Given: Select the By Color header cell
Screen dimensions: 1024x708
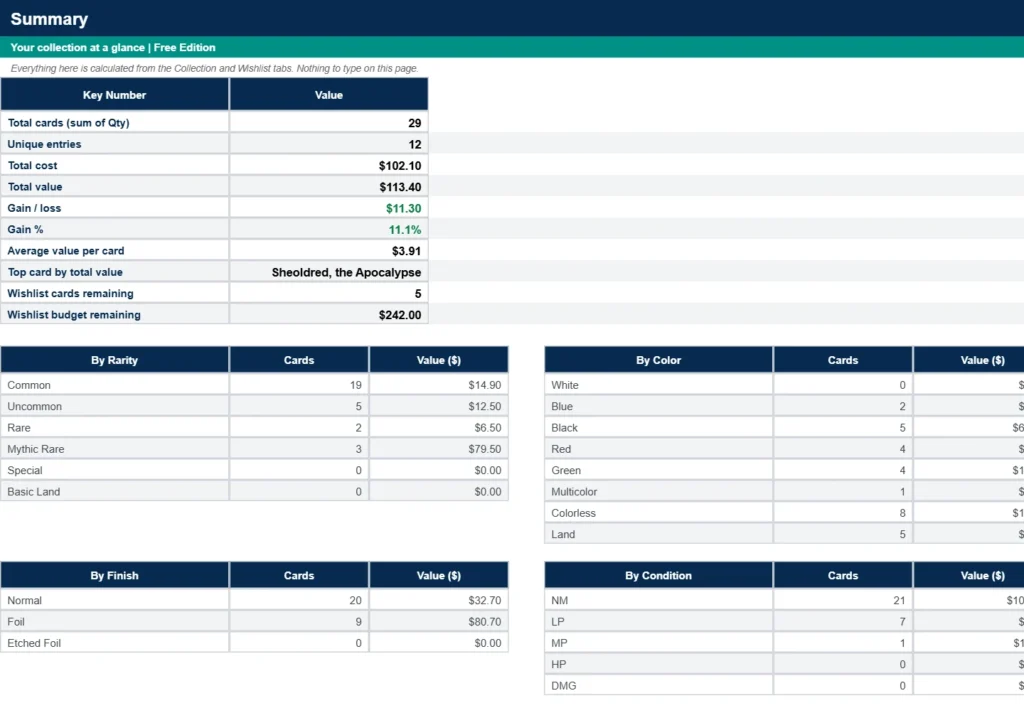Looking at the screenshot, I should [x=658, y=360].
